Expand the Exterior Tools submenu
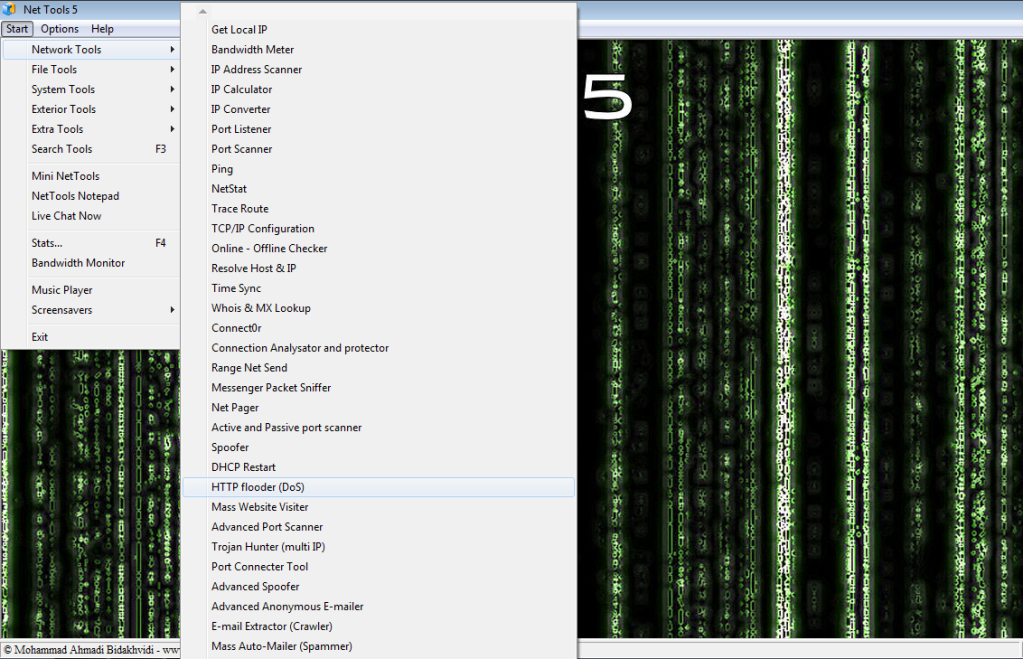The image size is (1023, 659). [x=91, y=109]
